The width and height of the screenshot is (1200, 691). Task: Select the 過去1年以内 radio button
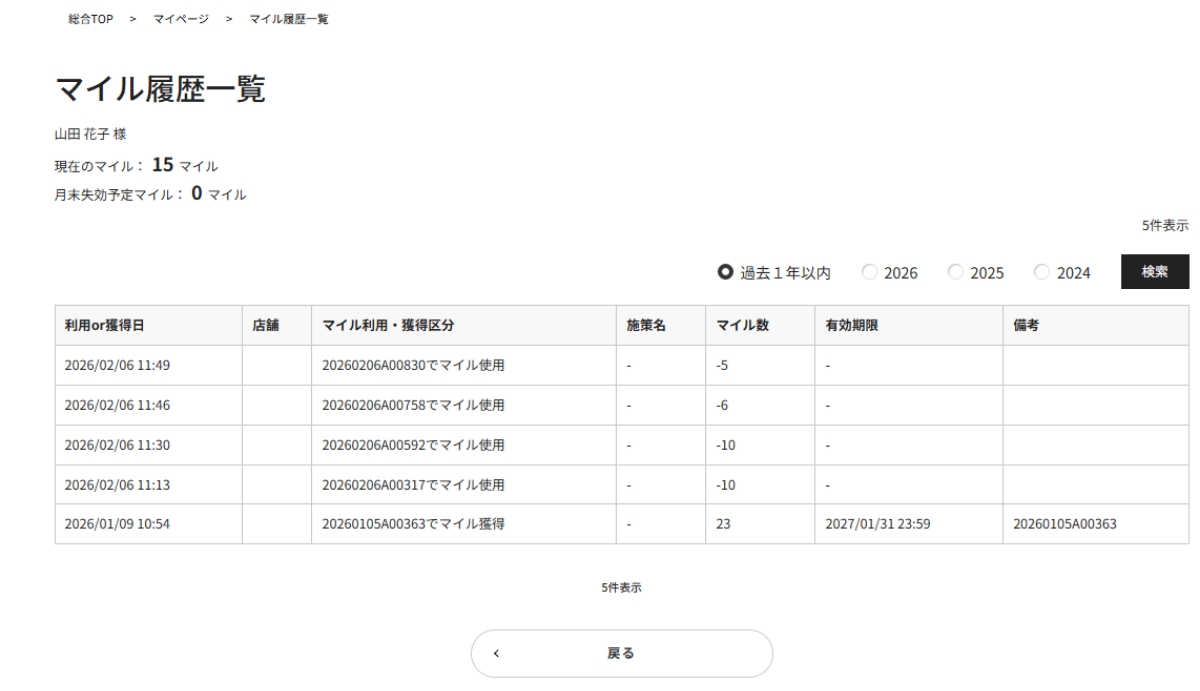click(725, 273)
